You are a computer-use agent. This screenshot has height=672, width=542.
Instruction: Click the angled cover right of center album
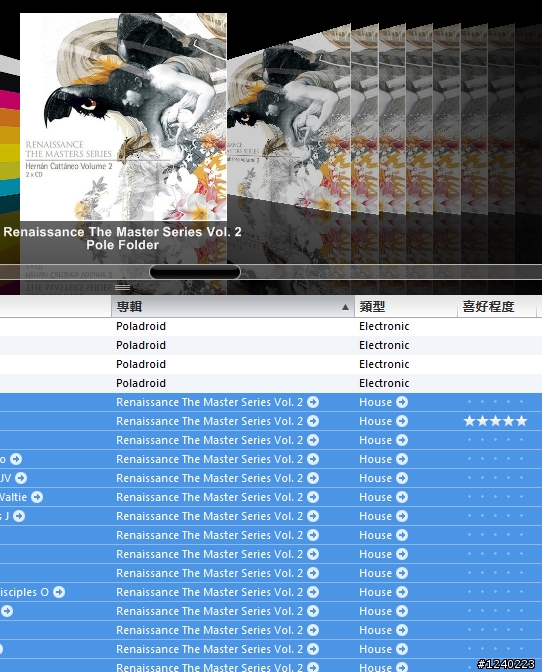pos(289,120)
